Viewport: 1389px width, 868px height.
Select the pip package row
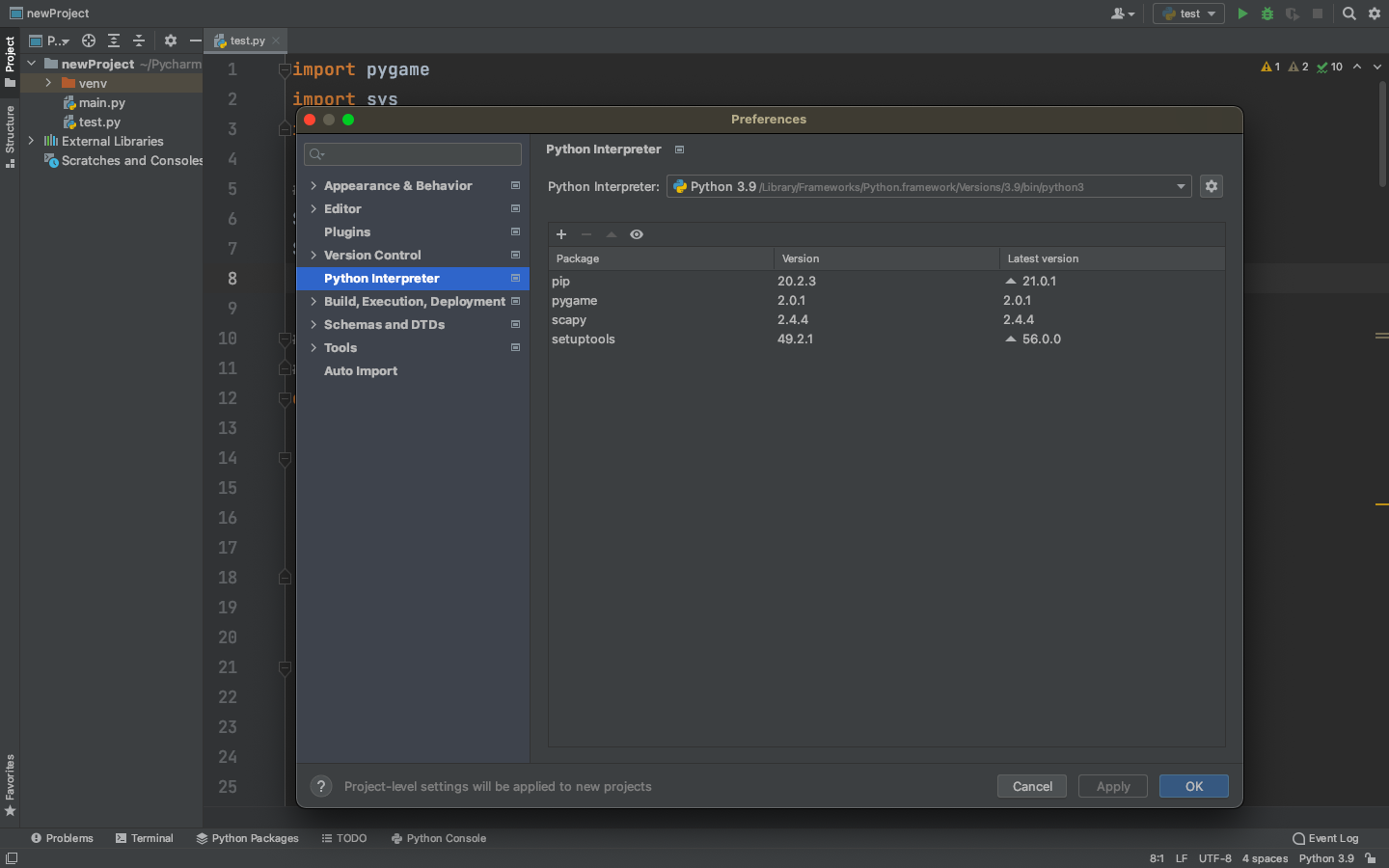tap(886, 281)
